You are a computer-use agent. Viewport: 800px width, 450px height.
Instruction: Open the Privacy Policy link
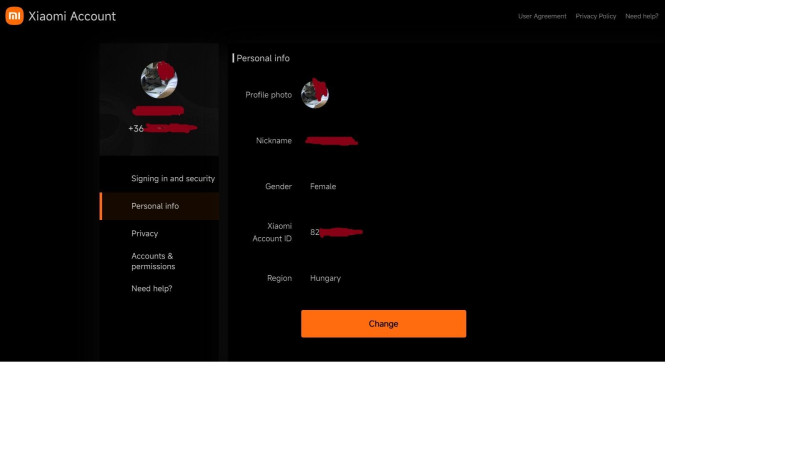click(x=595, y=16)
